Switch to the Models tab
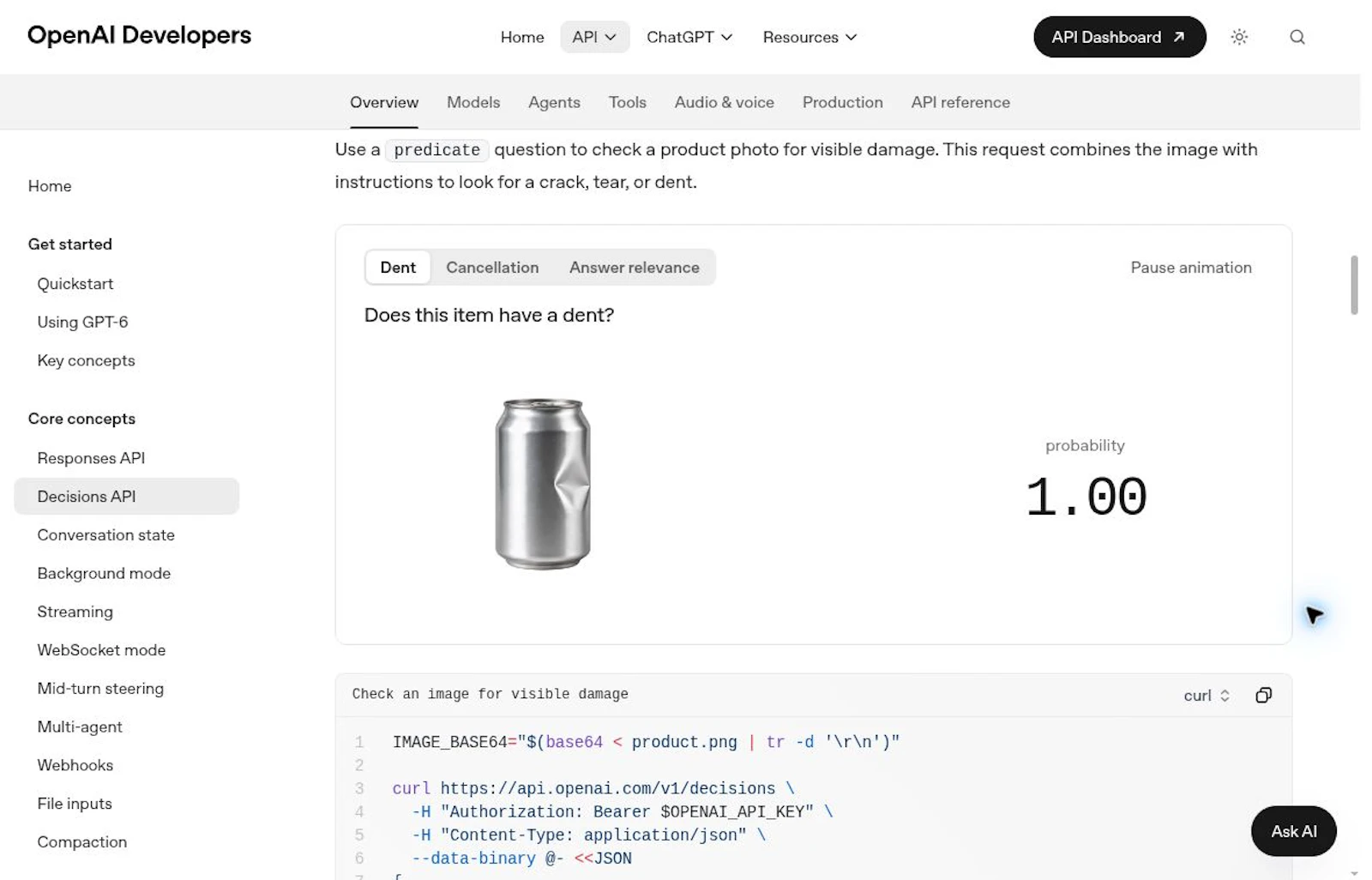 pos(473,102)
